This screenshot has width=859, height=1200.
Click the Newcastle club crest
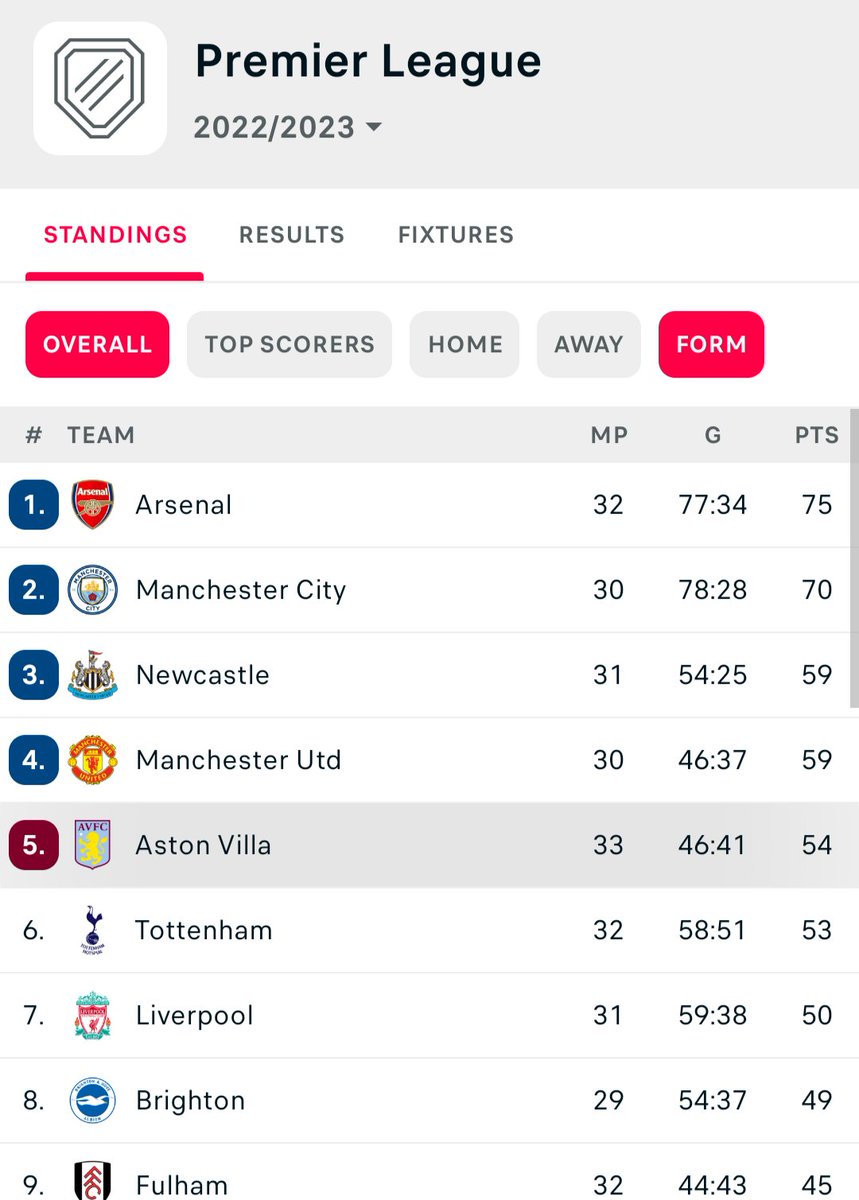93,675
